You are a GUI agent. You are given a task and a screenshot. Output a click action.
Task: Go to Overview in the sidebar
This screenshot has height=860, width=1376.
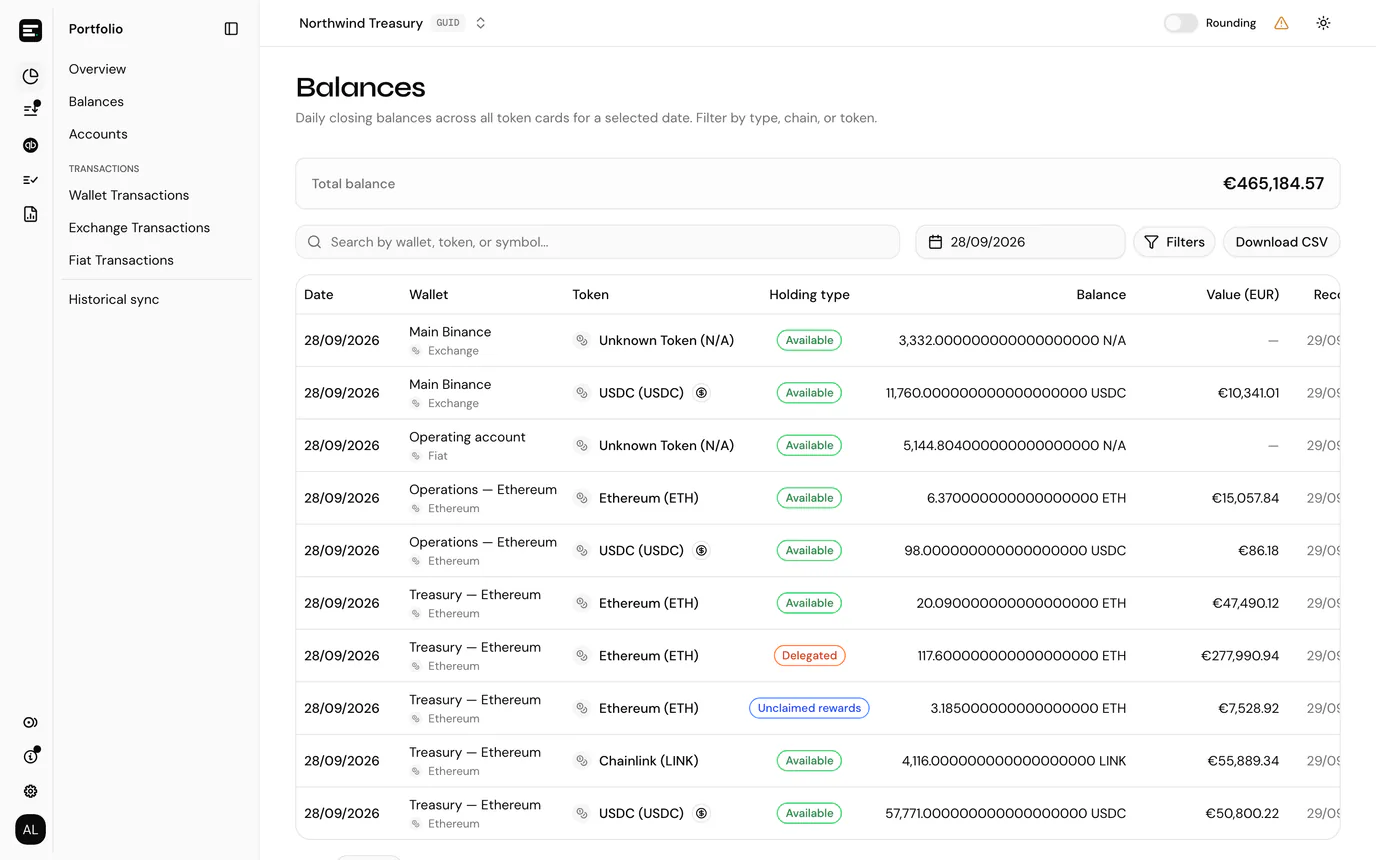pos(97,69)
